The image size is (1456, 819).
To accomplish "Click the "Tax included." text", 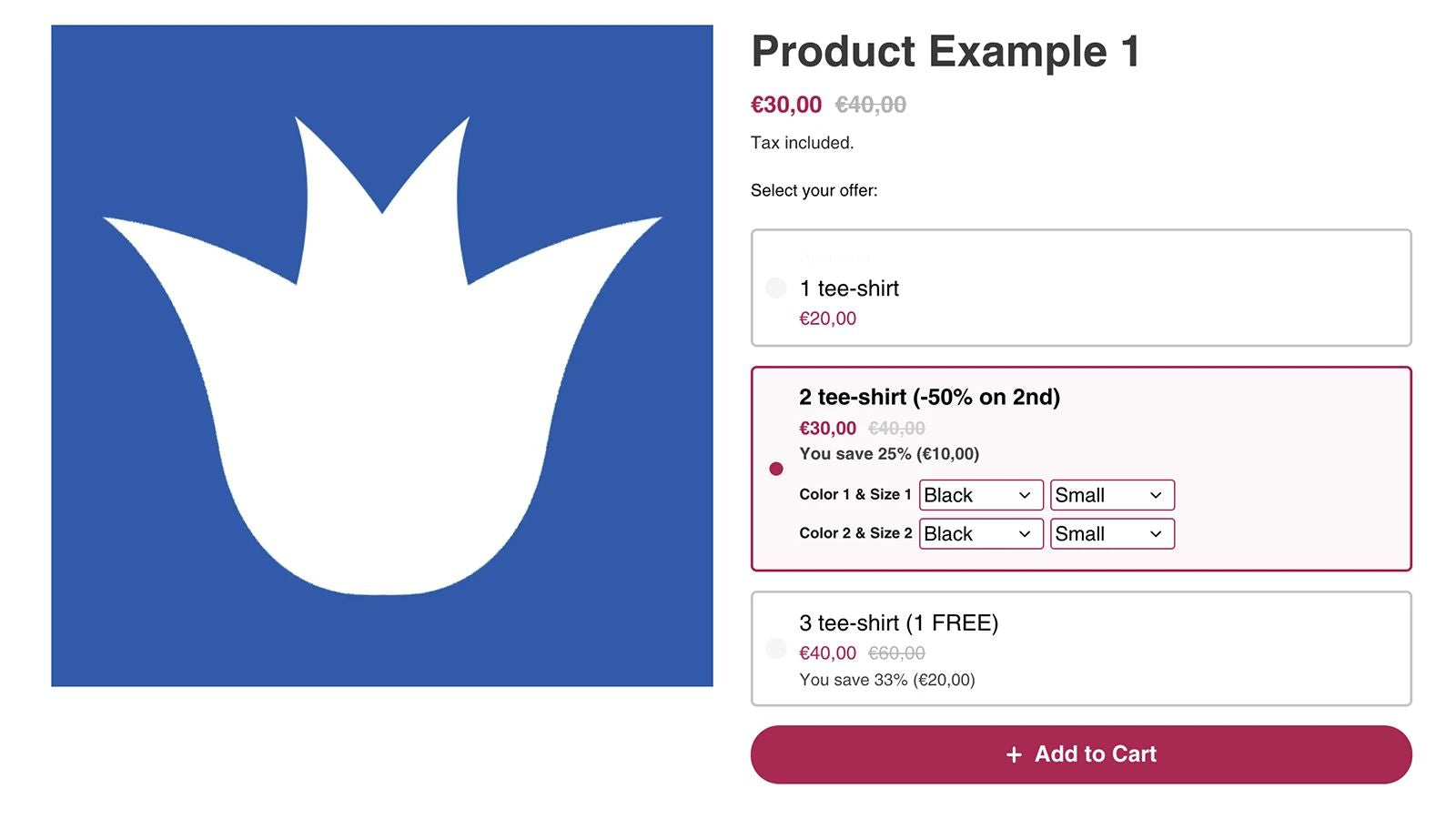I will click(802, 143).
